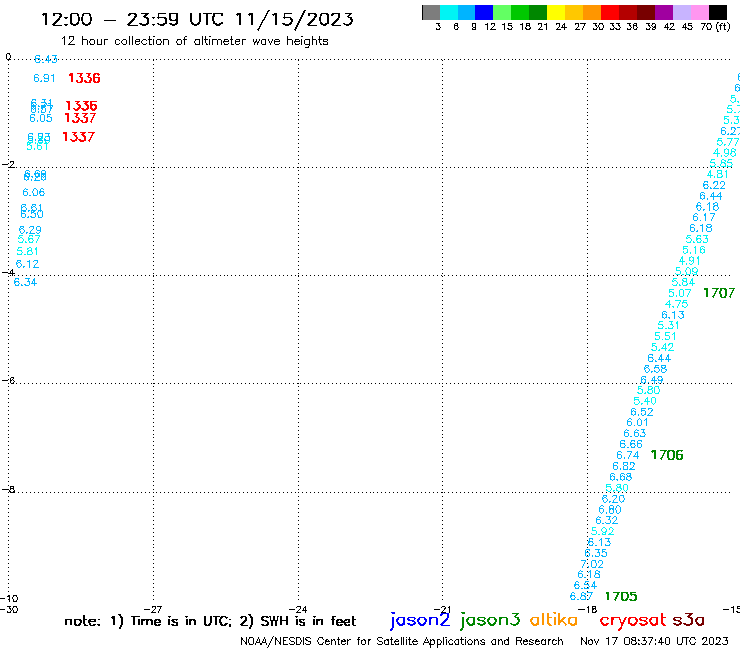Select the orange swatch in the legend bar

(x=592, y=12)
